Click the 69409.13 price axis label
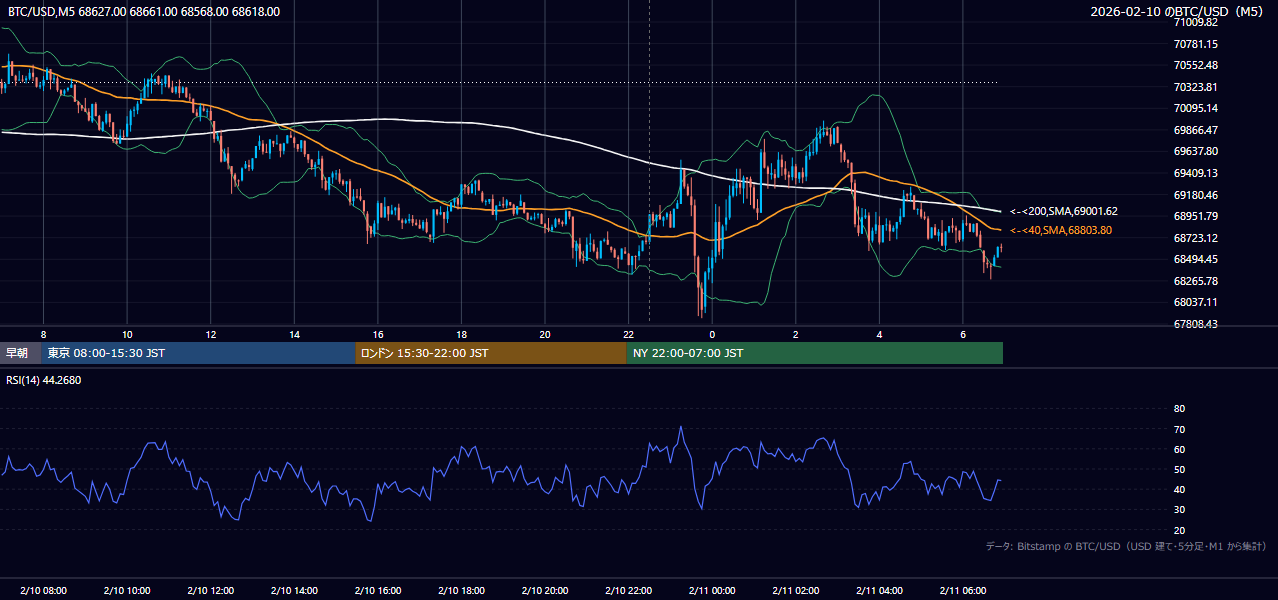1278x600 pixels. pyautogui.click(x=1196, y=173)
